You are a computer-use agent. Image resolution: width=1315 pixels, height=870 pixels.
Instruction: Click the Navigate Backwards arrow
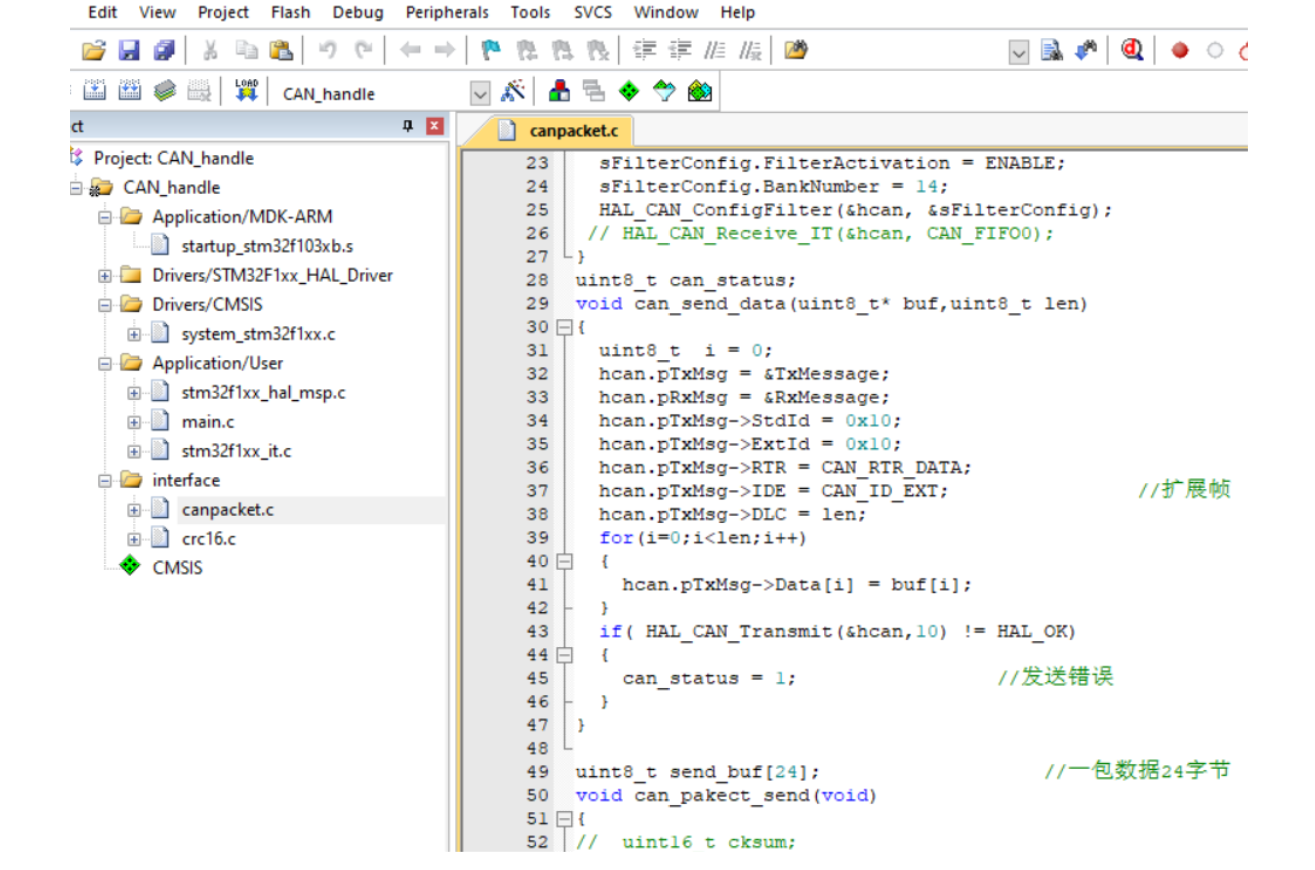coord(410,50)
